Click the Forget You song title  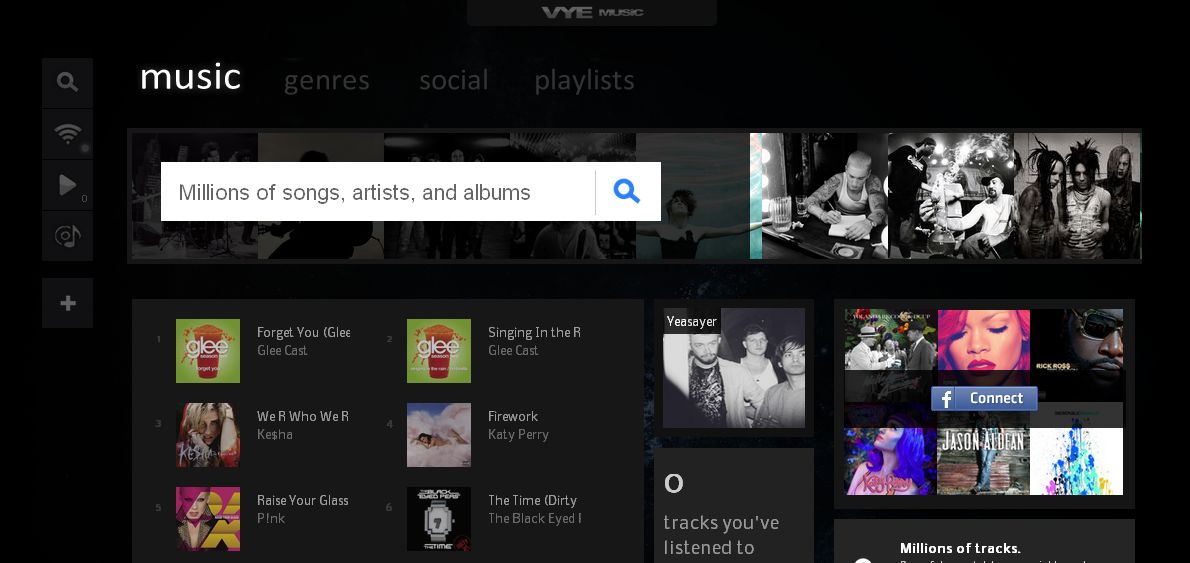click(x=303, y=332)
